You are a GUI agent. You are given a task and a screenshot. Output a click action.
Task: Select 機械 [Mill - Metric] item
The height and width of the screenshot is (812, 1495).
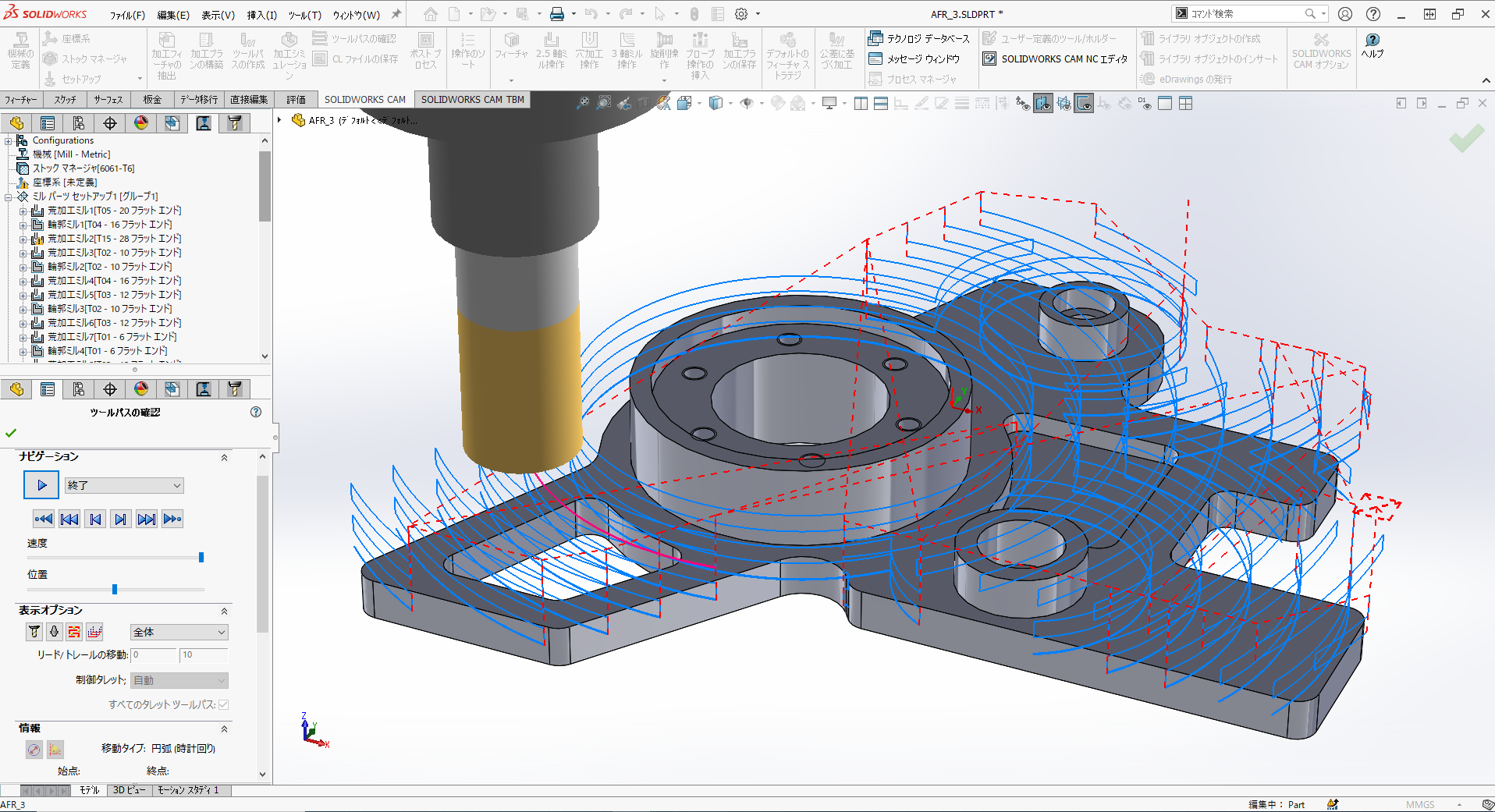(71, 154)
